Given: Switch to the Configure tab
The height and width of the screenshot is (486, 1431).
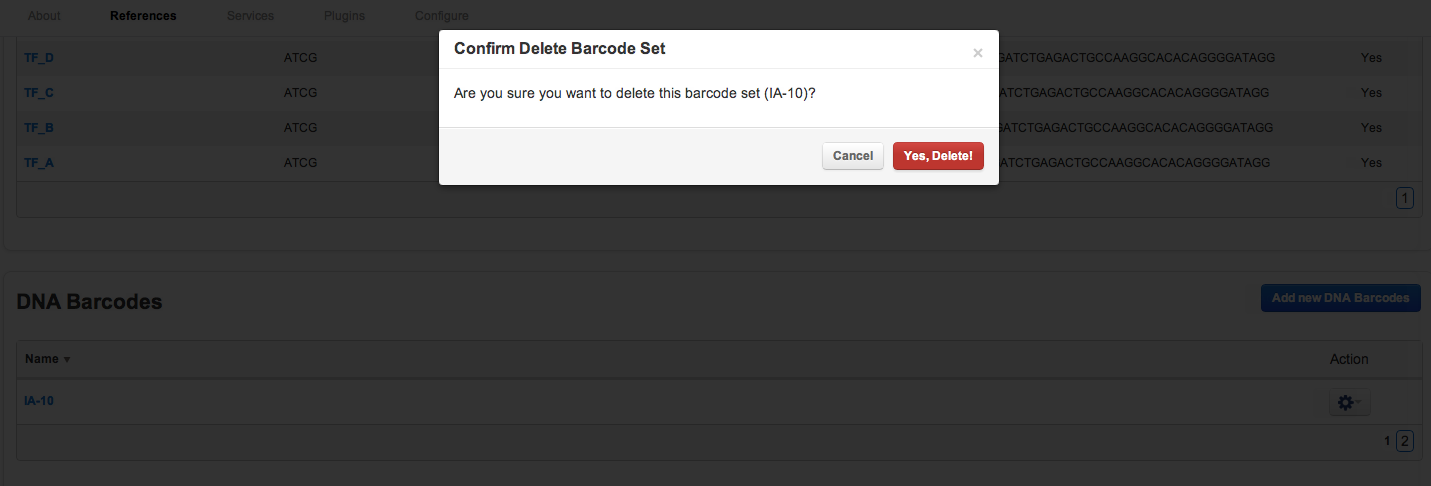Looking at the screenshot, I should 441,16.
